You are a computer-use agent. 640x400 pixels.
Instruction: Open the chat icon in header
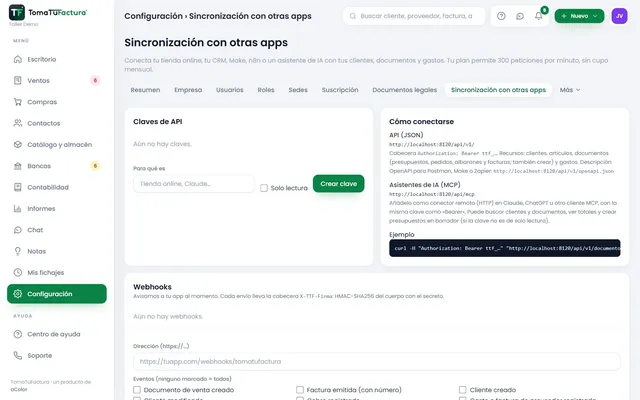(x=520, y=16)
